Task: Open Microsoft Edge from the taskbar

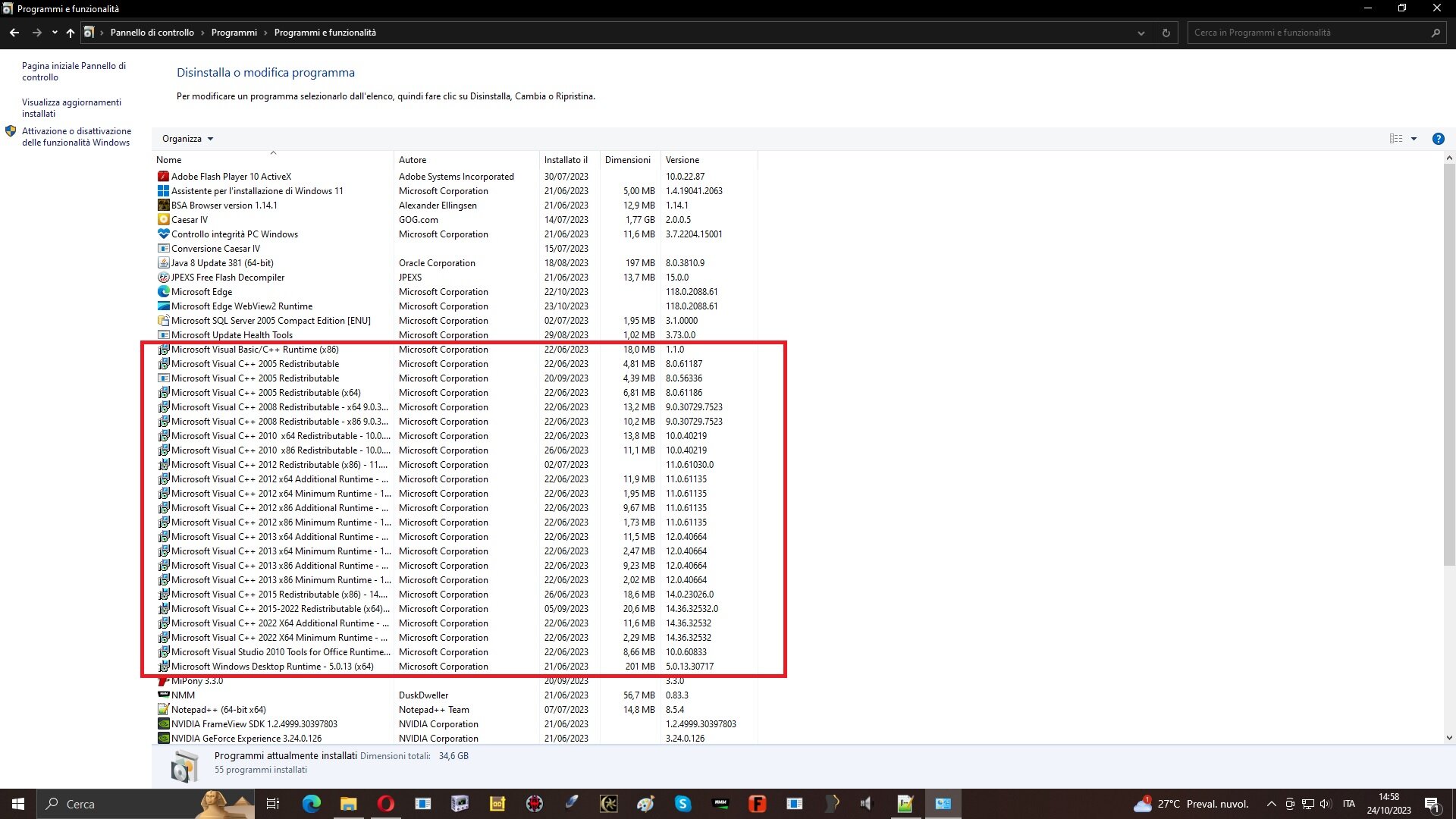Action: (x=311, y=803)
